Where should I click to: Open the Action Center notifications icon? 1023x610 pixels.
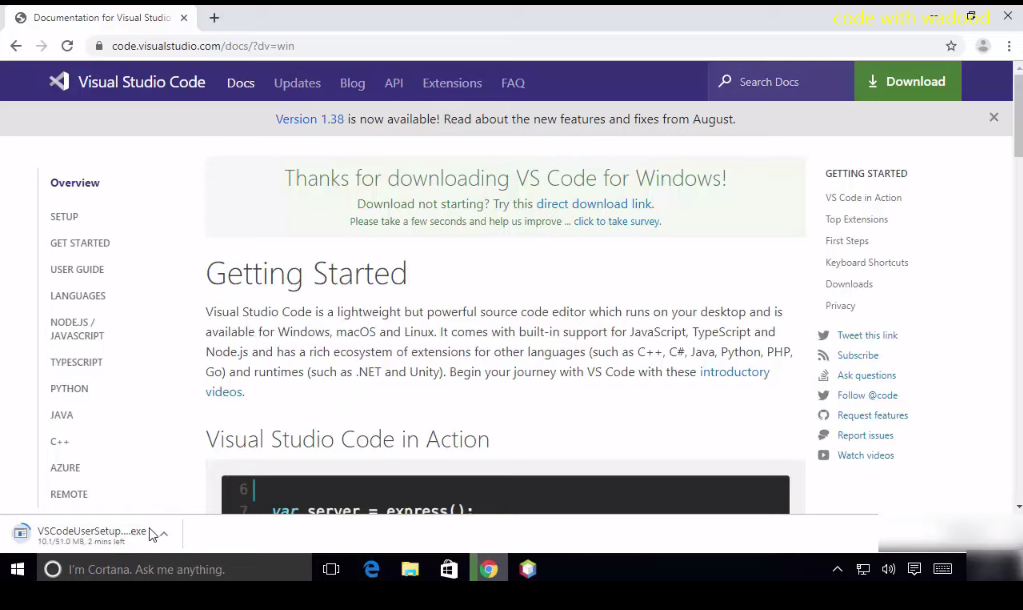[914, 570]
